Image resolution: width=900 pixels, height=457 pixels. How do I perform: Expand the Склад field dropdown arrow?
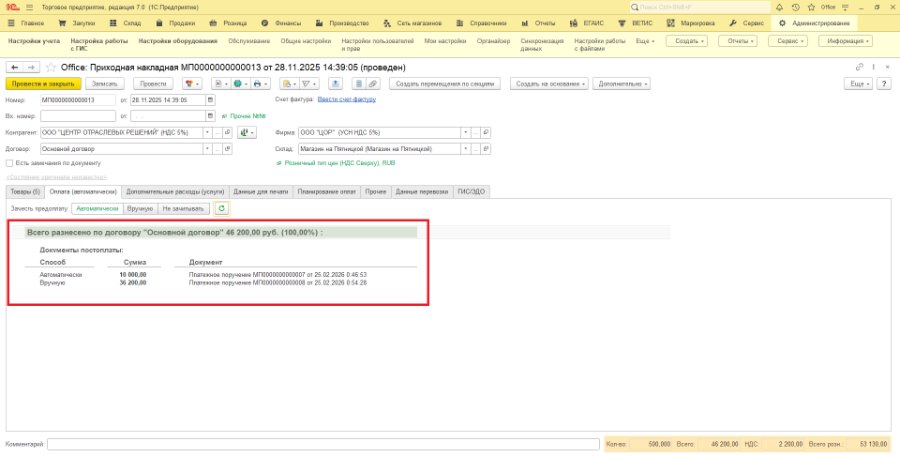(465, 149)
